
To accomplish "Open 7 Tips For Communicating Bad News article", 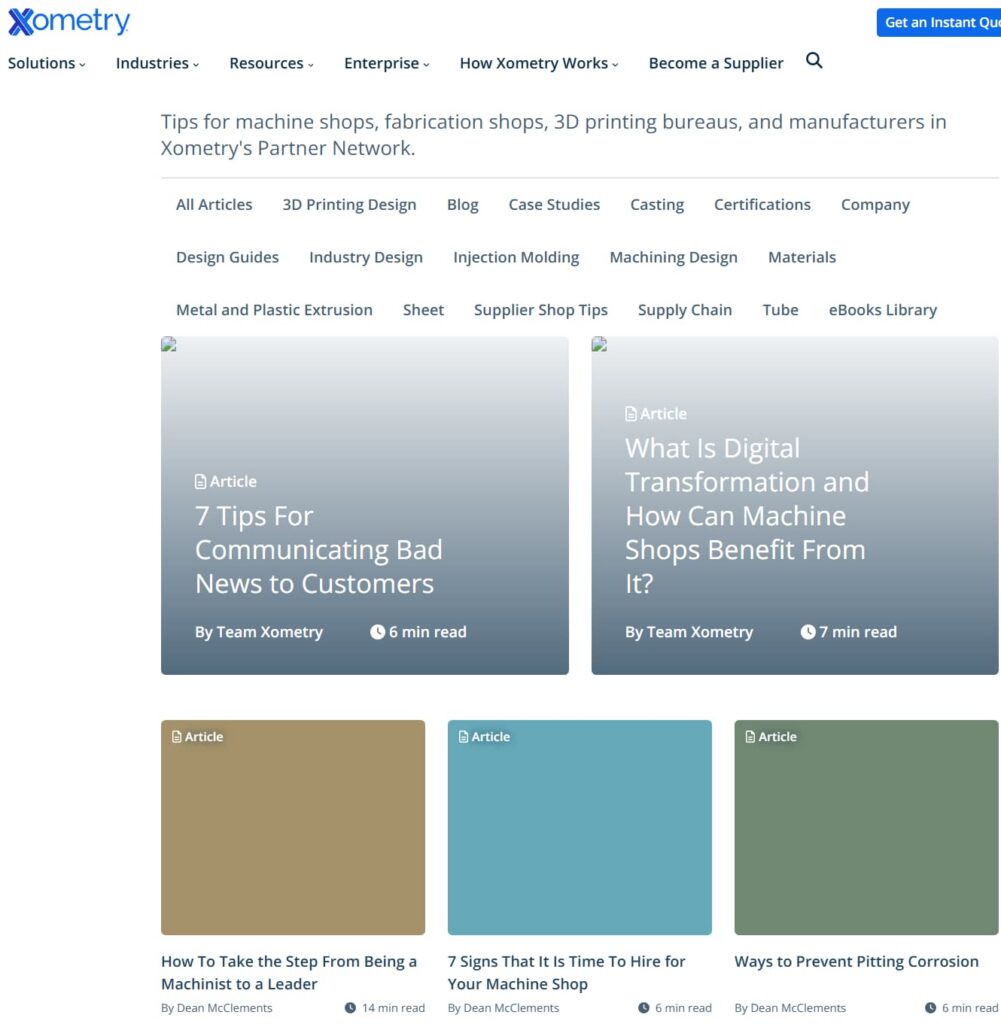I will pyautogui.click(x=319, y=550).
